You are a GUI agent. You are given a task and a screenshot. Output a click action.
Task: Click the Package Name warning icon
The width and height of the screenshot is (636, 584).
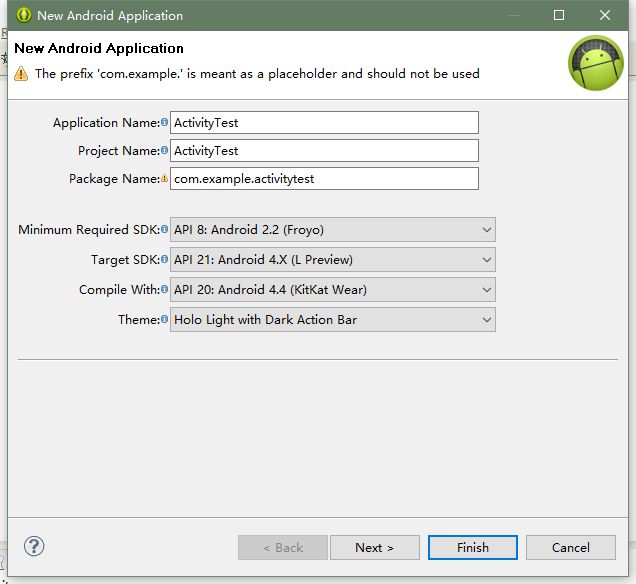pyautogui.click(x=164, y=178)
